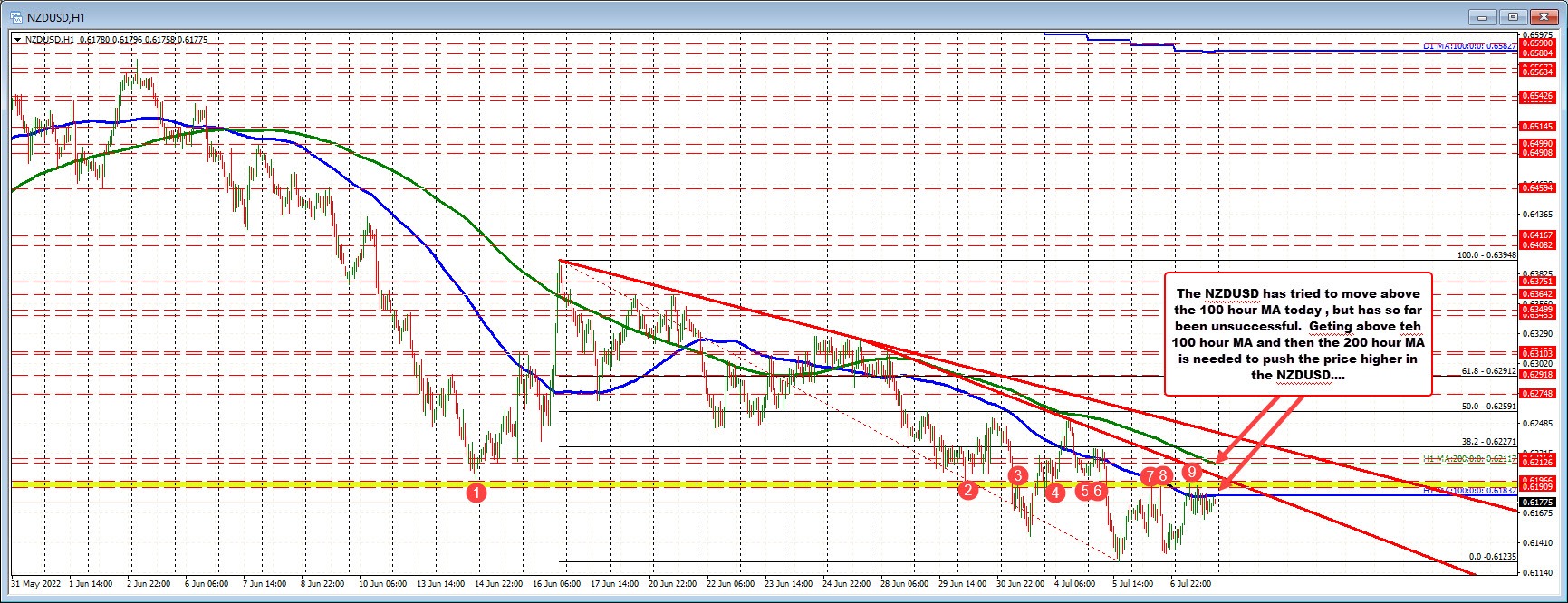Image resolution: width=1568 pixels, height=603 pixels.
Task: Click red circle marker number 1
Action: tap(476, 493)
